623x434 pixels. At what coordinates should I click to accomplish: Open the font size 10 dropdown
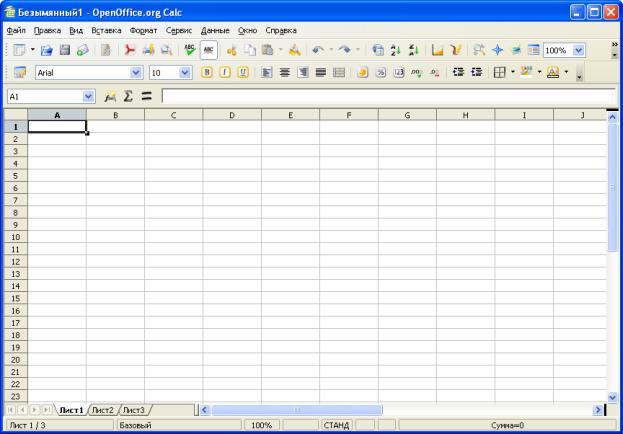coord(185,73)
